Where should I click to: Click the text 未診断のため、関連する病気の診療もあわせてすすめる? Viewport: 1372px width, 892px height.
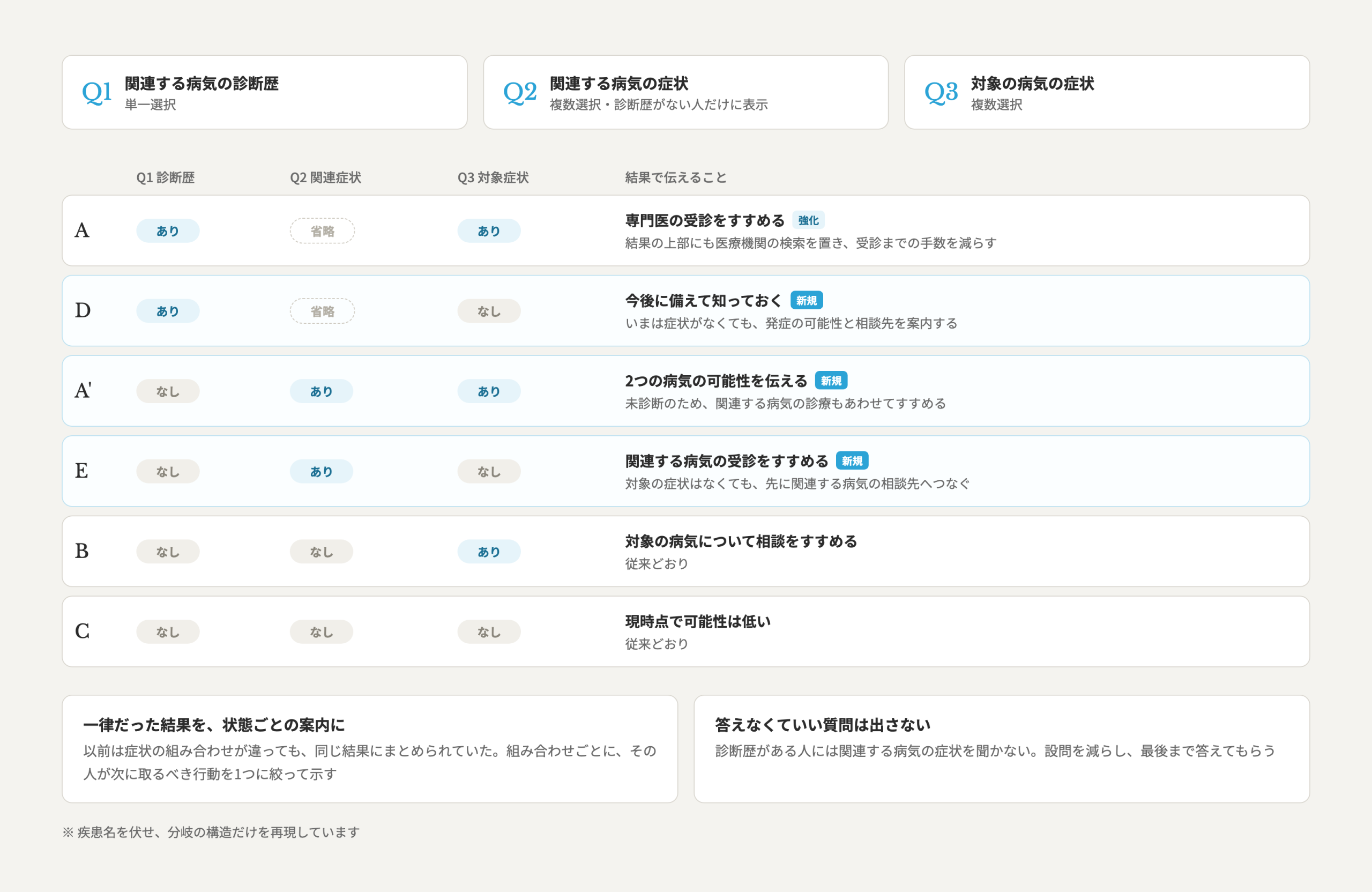[x=786, y=403]
